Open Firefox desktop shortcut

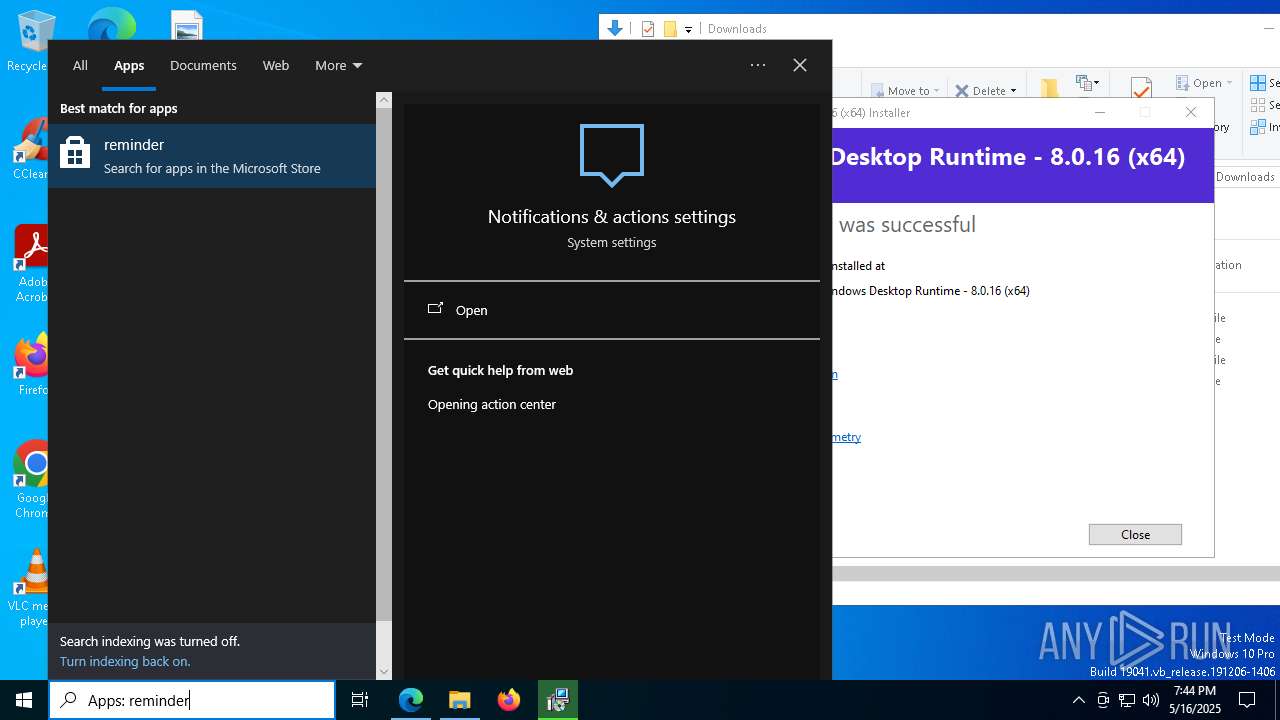click(x=33, y=364)
